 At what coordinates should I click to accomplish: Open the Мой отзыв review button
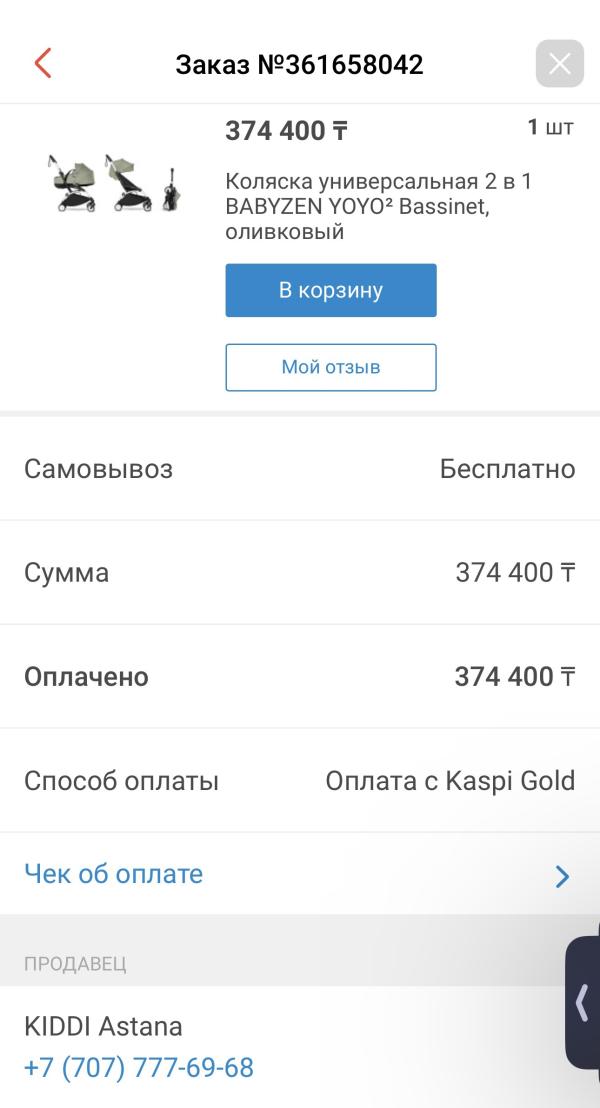[x=331, y=367]
